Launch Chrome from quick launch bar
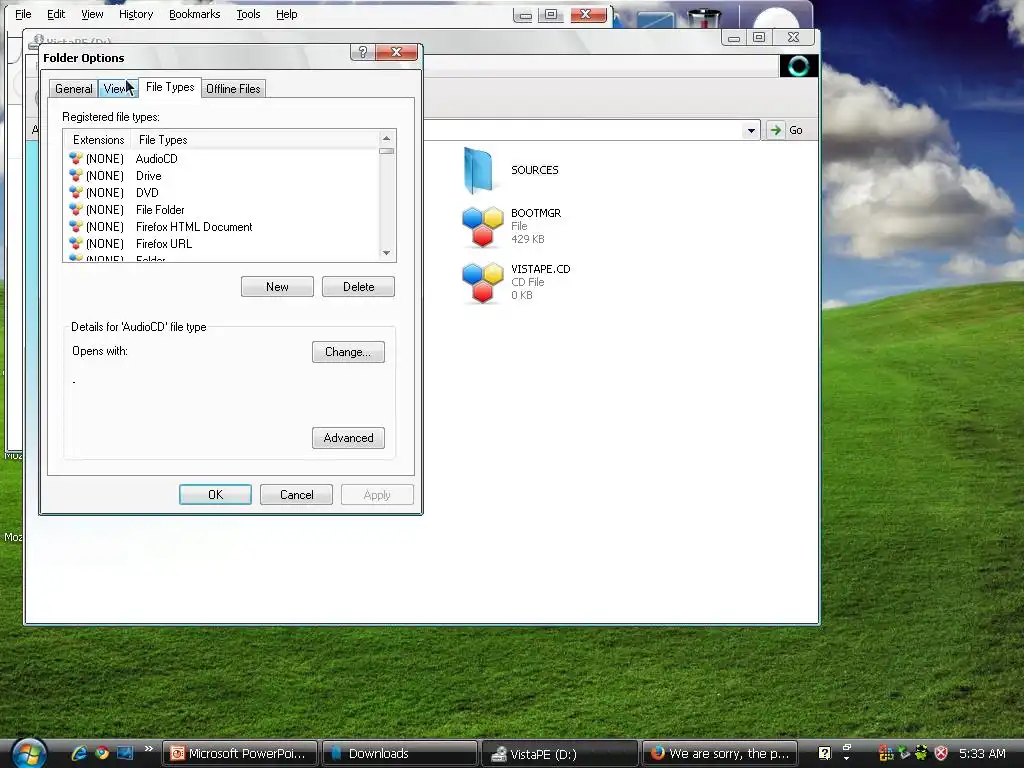The height and width of the screenshot is (768, 1024). tap(102, 753)
